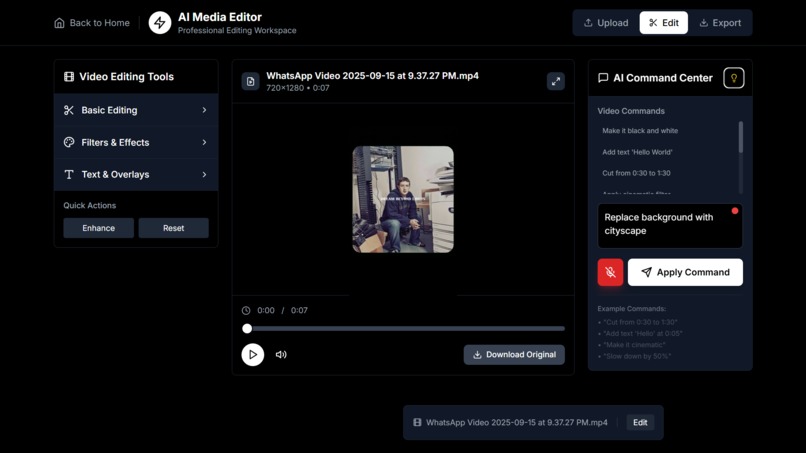This screenshot has height=453, width=806.
Task: Click Download Original button
Action: click(514, 355)
